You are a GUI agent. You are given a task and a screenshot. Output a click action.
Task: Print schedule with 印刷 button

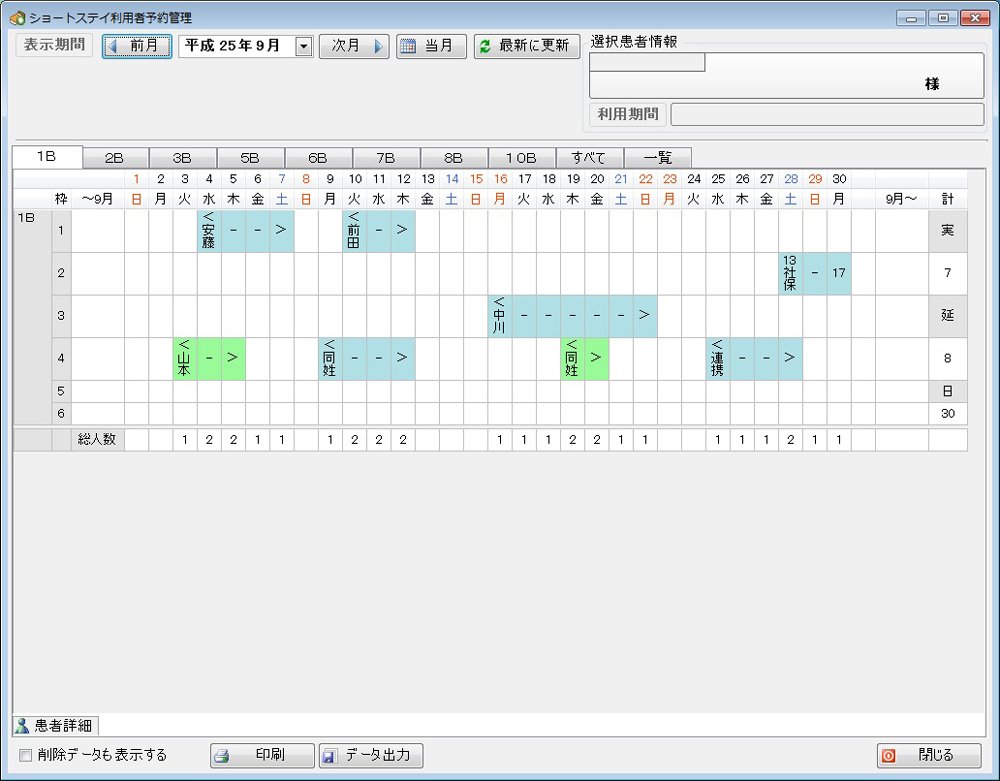[263, 755]
